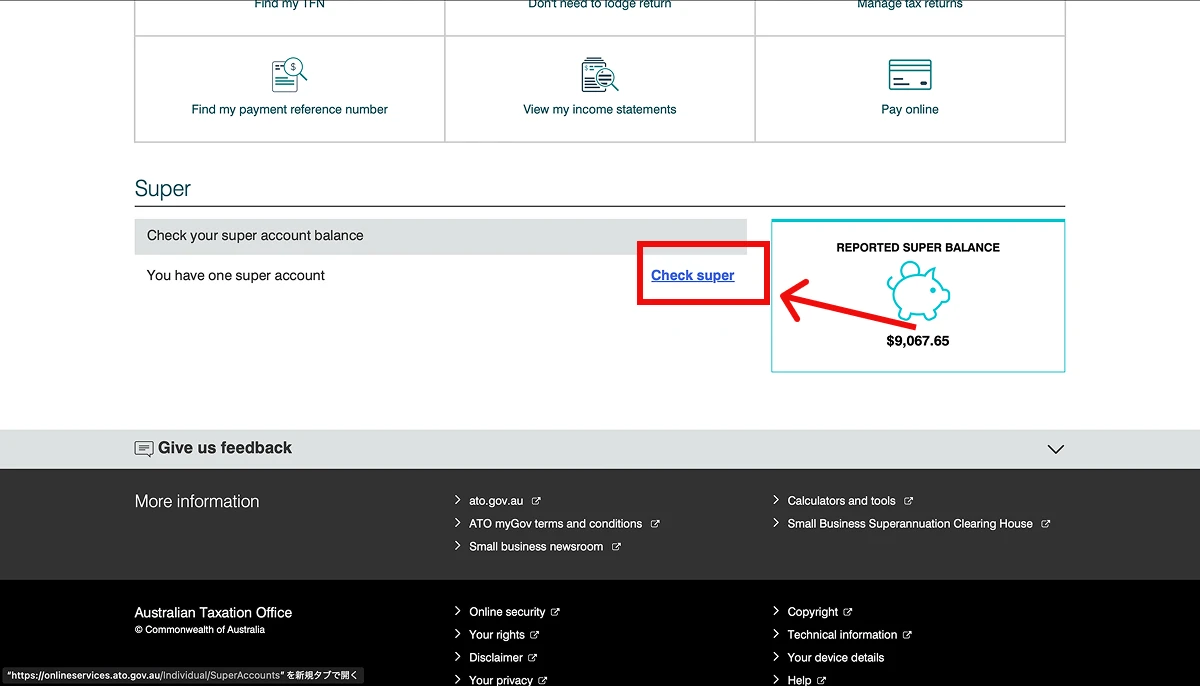Open ATO myGov terms and conditions link
This screenshot has height=686, width=1200.
point(555,524)
